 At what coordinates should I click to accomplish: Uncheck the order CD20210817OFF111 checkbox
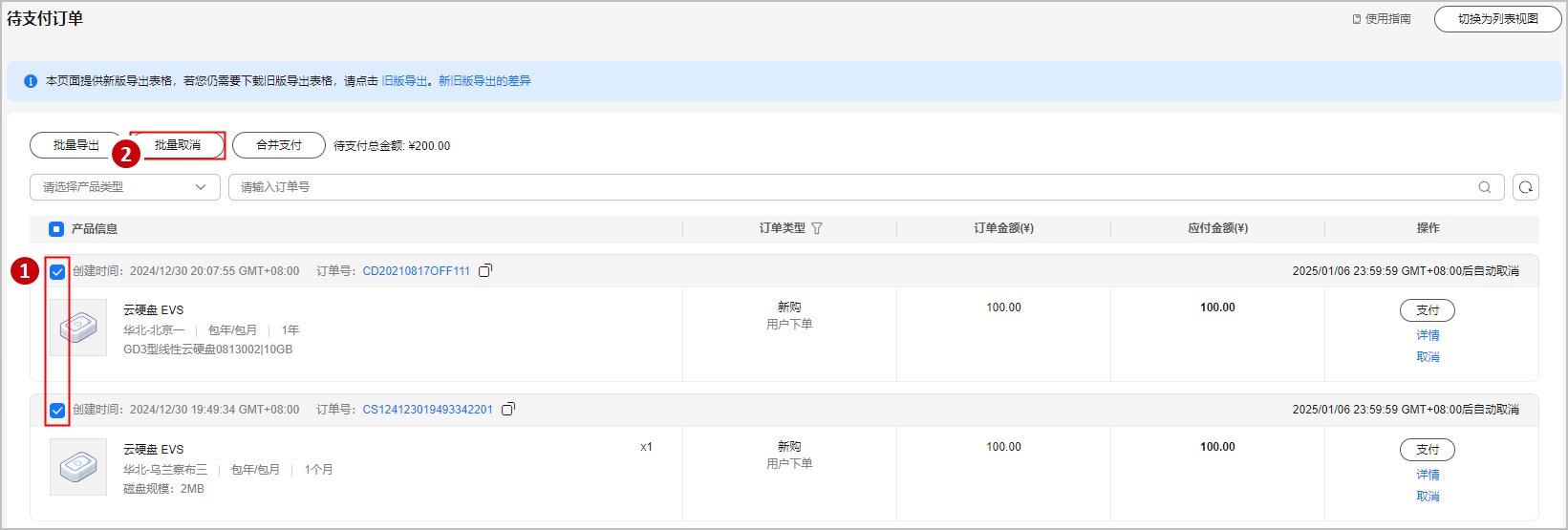click(x=57, y=272)
